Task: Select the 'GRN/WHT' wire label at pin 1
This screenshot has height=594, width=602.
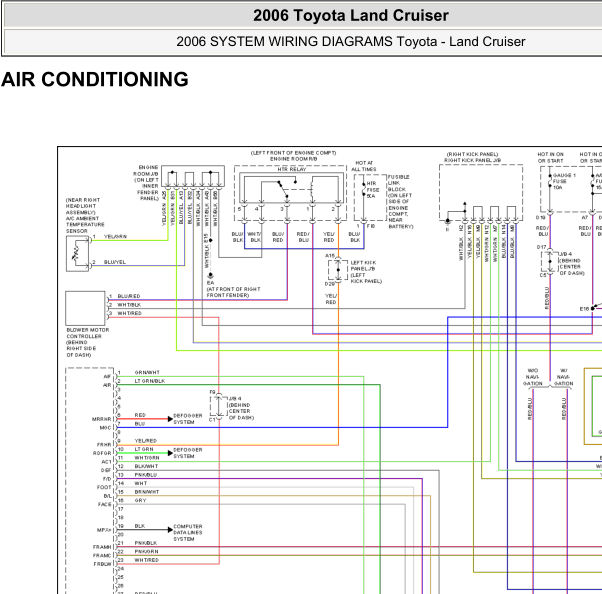Action: click(147, 372)
